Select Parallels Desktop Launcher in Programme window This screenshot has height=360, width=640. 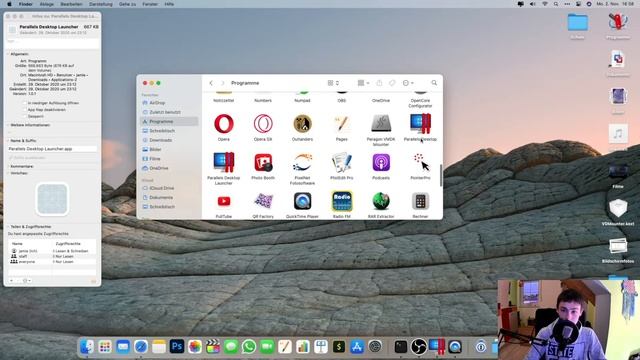coord(224,162)
